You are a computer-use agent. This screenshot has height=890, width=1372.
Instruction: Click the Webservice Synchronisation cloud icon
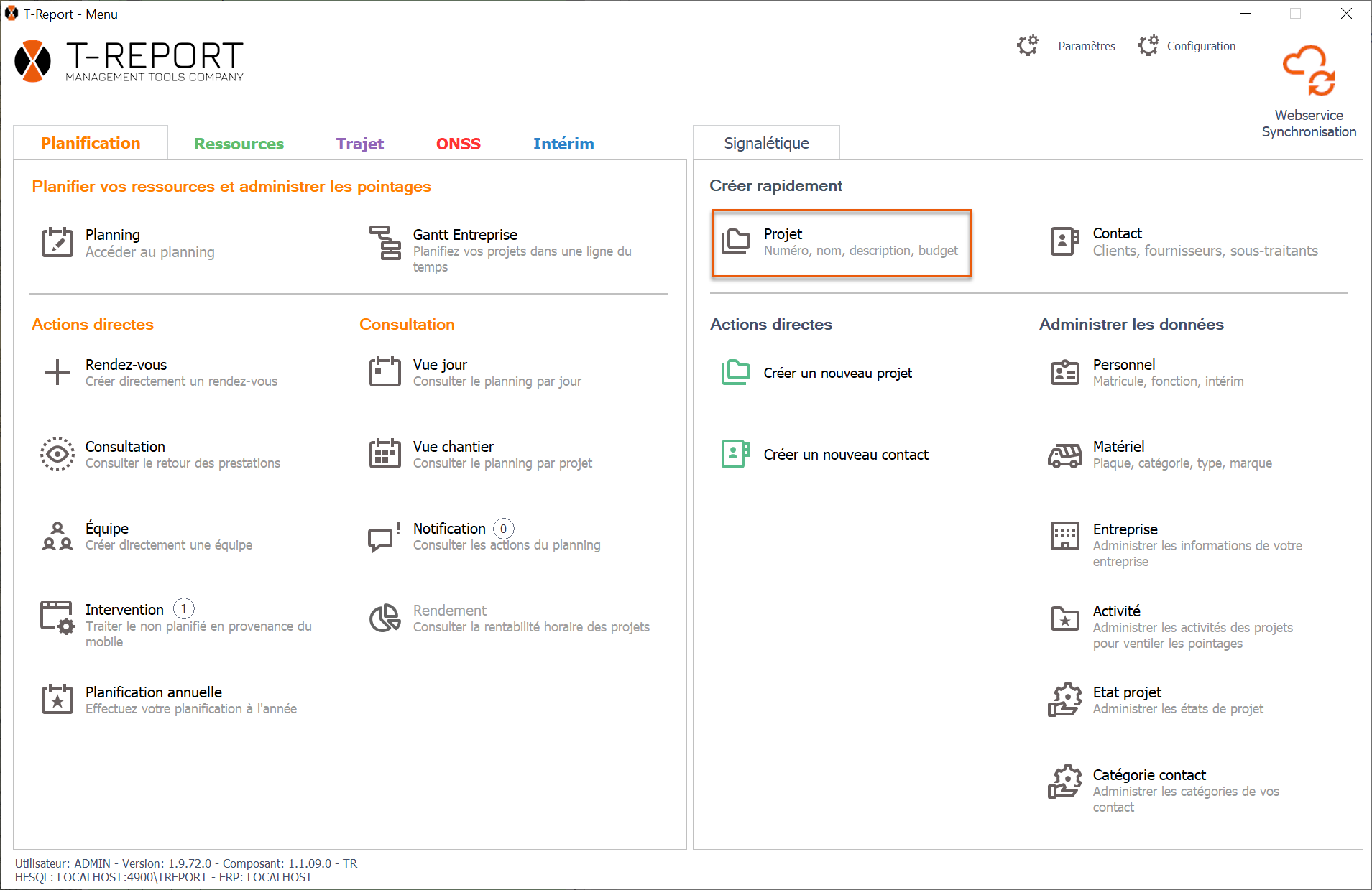(1309, 70)
